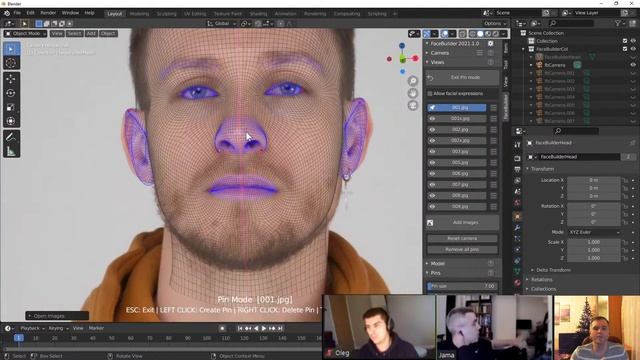The width and height of the screenshot is (640, 360).
Task: Select the Transform tool
Action: [11, 121]
